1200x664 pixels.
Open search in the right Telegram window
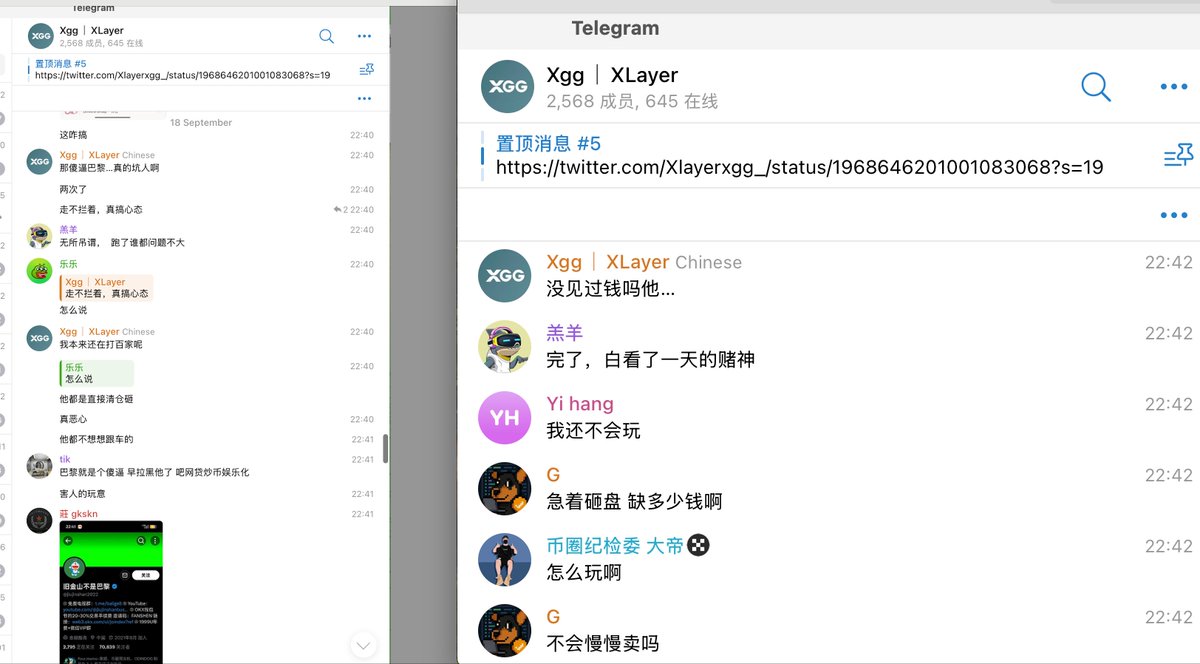(1096, 87)
